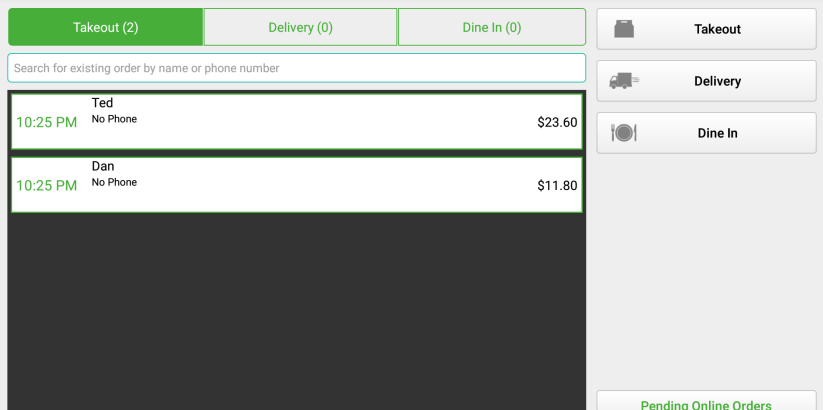Open Pending Online Orders
Viewport: 823px width, 410px height.
706,403
